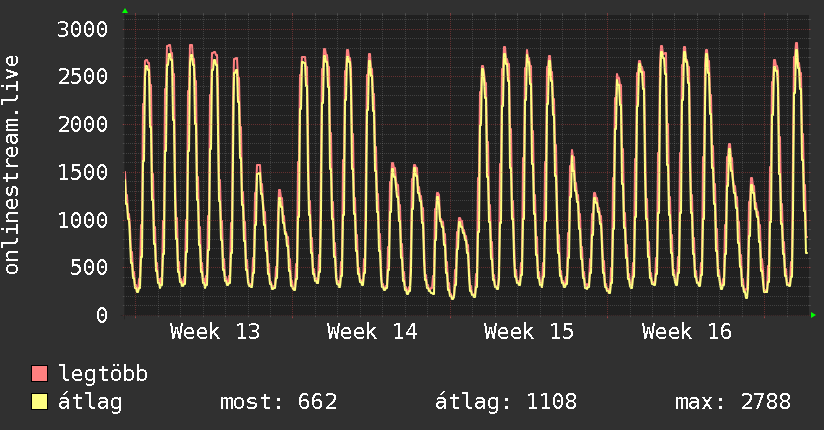The width and height of the screenshot is (824, 430).
Task: Click the 'átlag: 1108' average value
Action: [x=506, y=402]
